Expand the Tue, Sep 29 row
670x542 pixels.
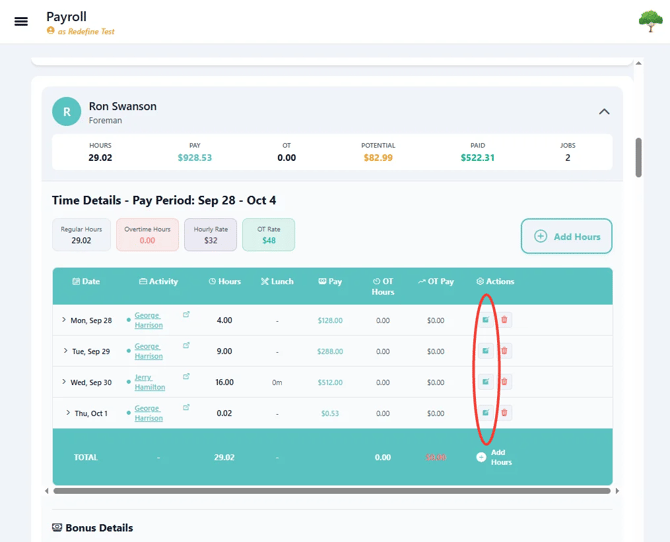coord(65,351)
